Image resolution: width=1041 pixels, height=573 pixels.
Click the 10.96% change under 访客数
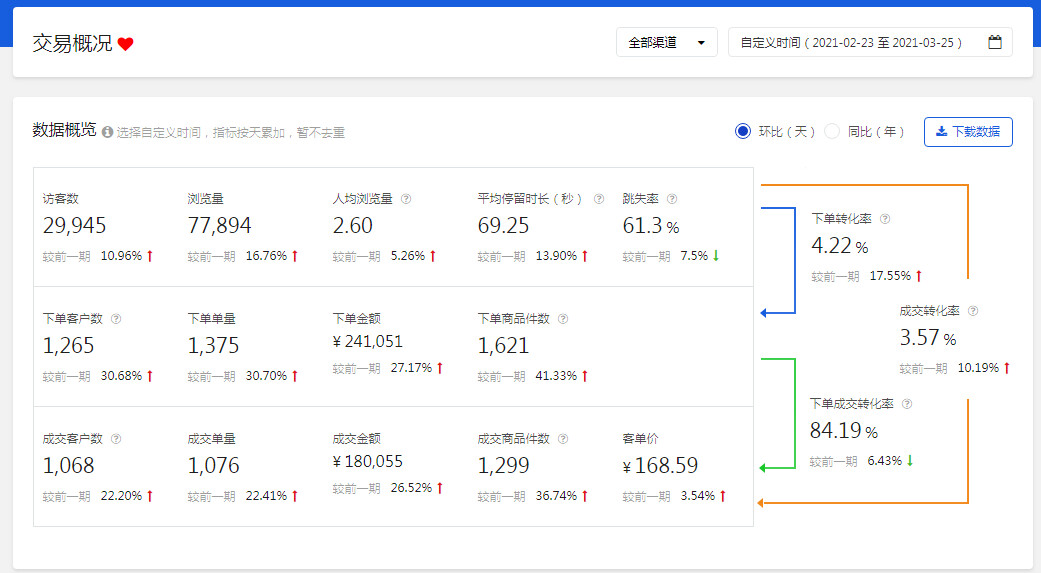[121, 256]
